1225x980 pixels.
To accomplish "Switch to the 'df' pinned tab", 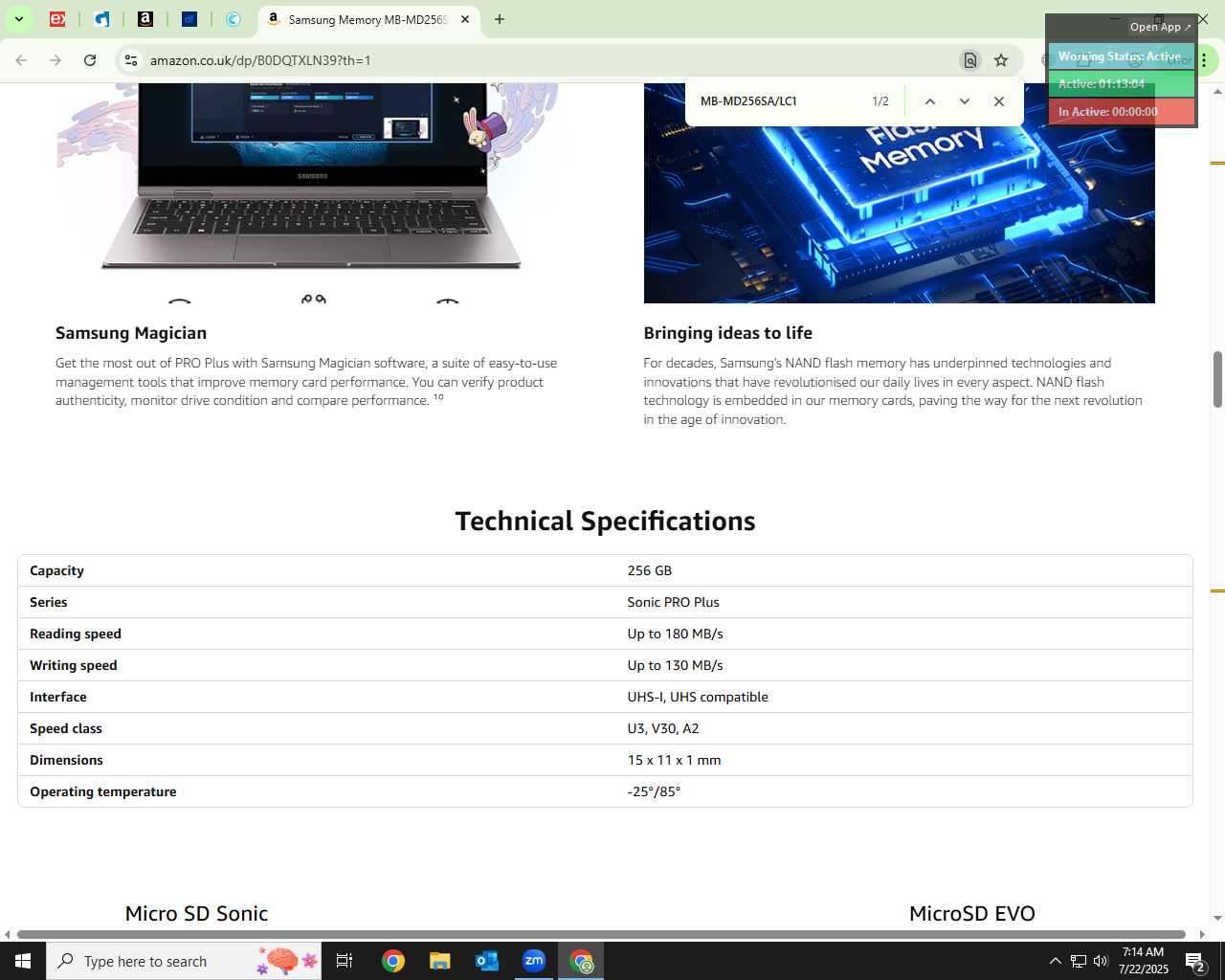I will 189,19.
